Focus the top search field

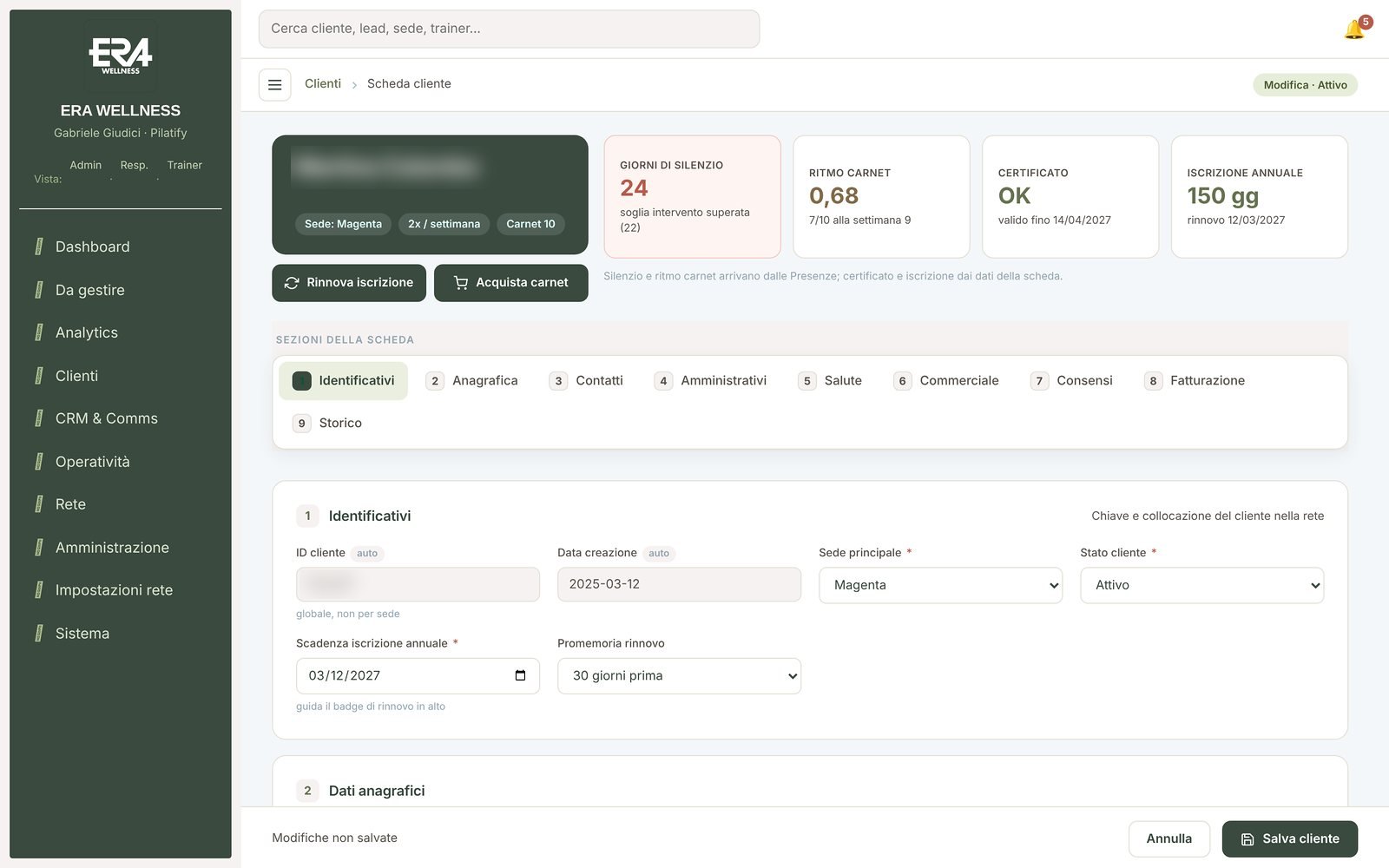pyautogui.click(x=509, y=29)
